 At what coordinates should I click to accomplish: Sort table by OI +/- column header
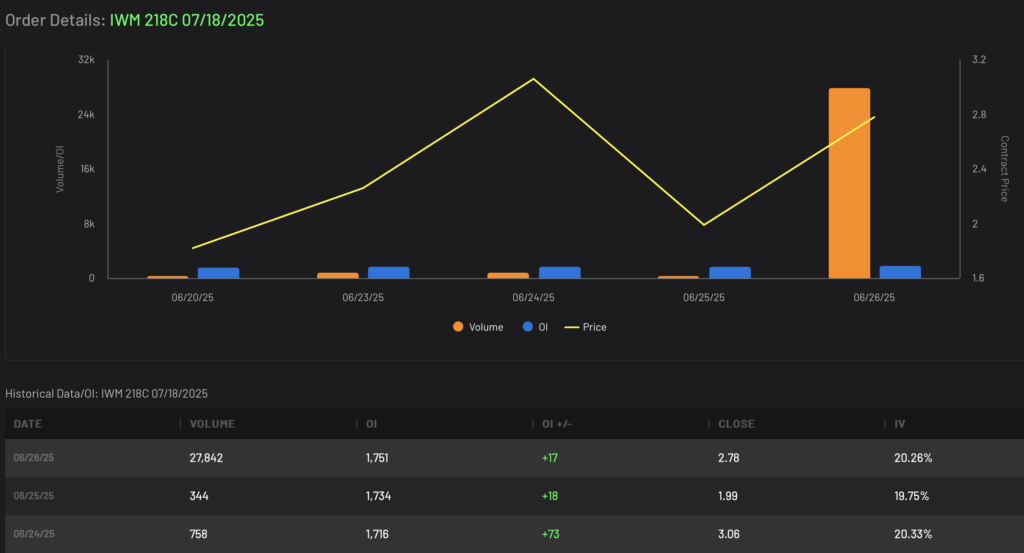coord(557,424)
